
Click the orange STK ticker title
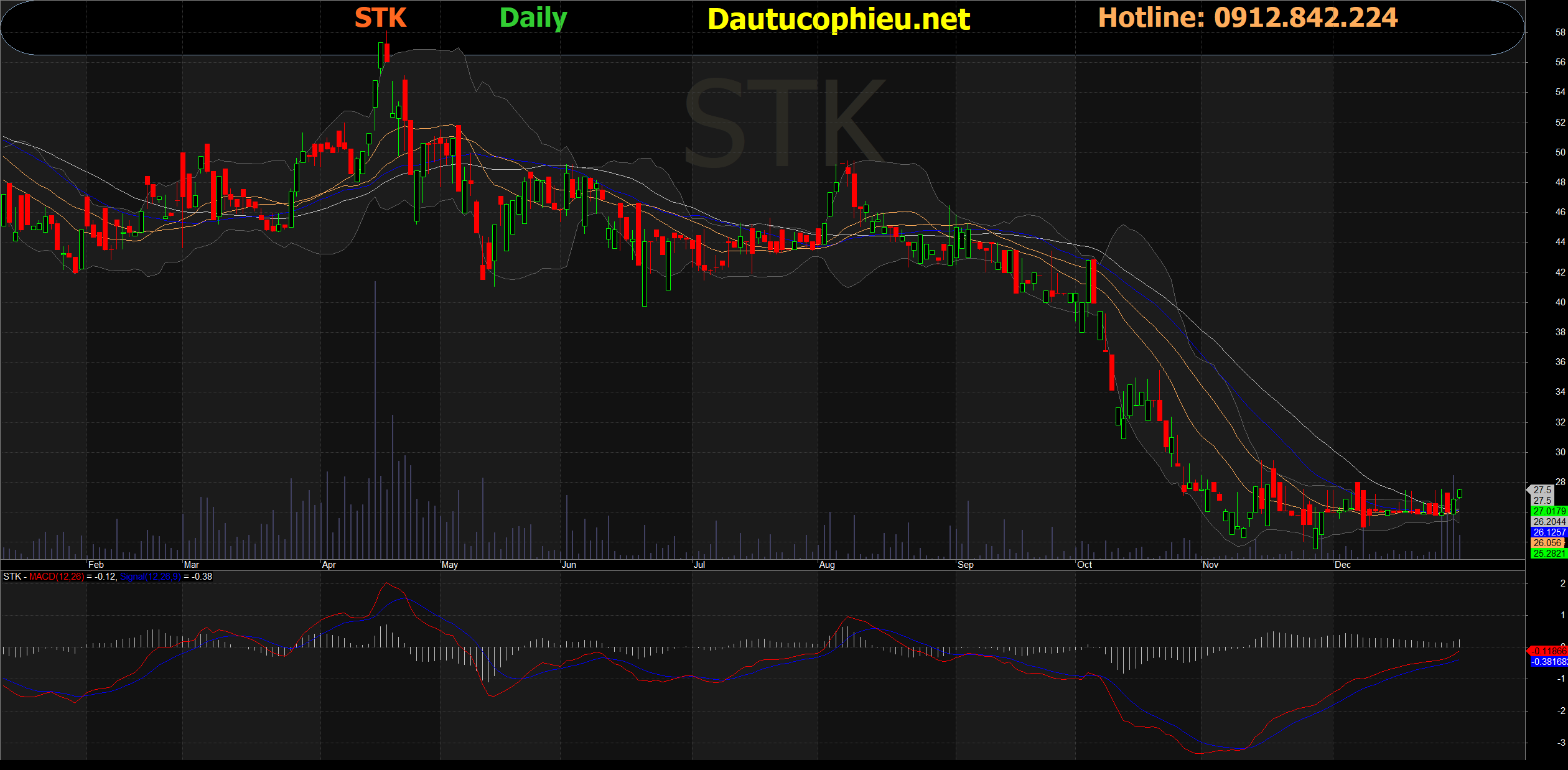click(x=380, y=18)
